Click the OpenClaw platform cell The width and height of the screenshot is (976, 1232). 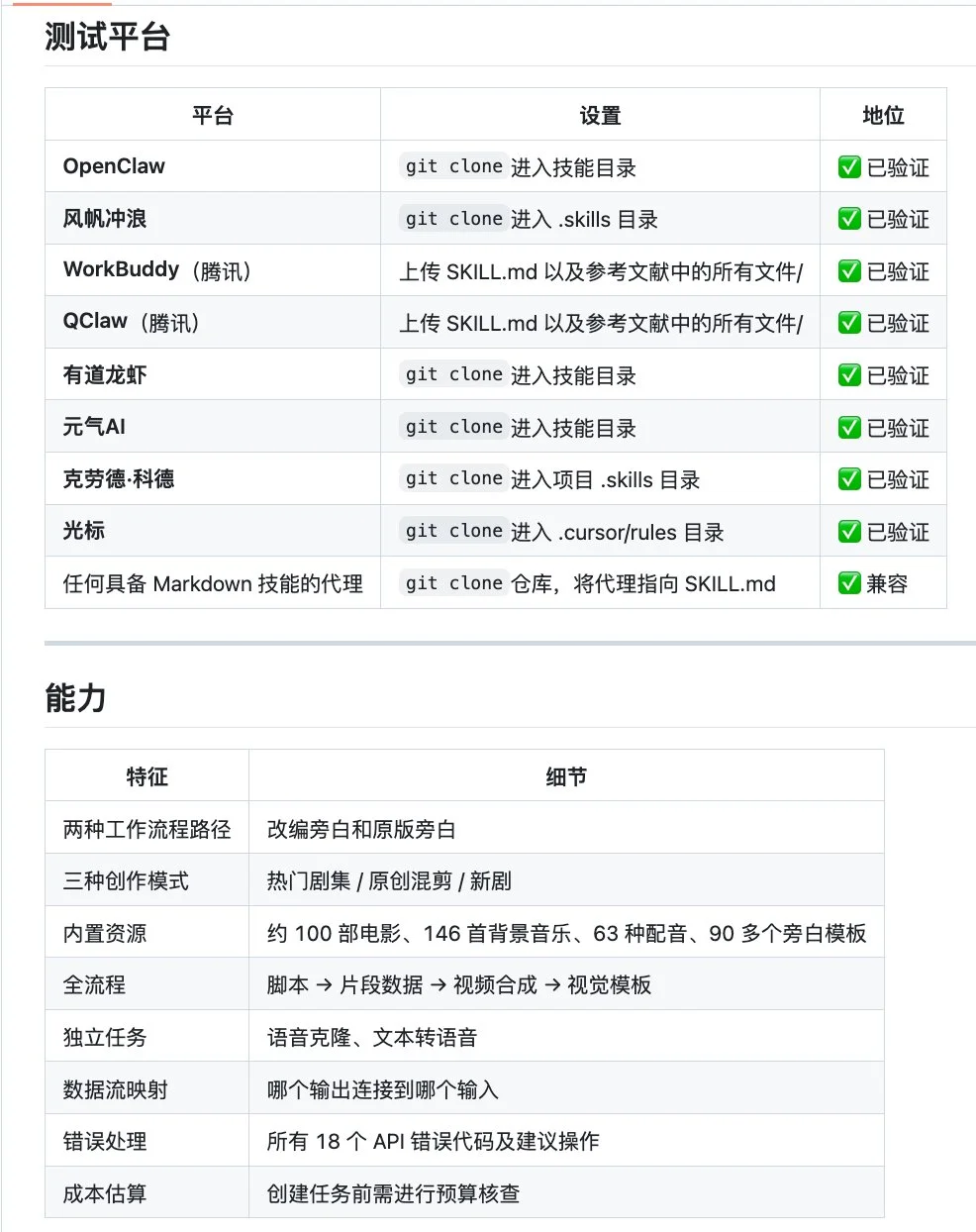click(x=213, y=166)
